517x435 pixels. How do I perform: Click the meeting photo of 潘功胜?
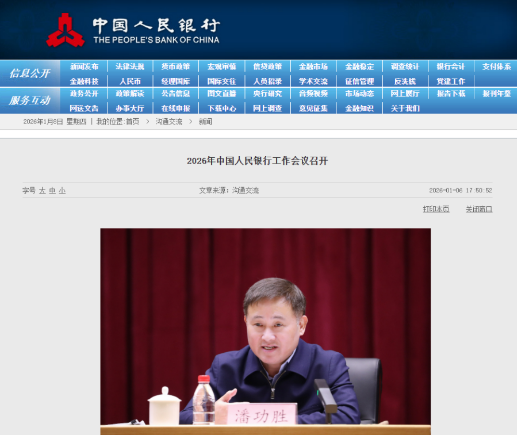pyautogui.click(x=265, y=331)
